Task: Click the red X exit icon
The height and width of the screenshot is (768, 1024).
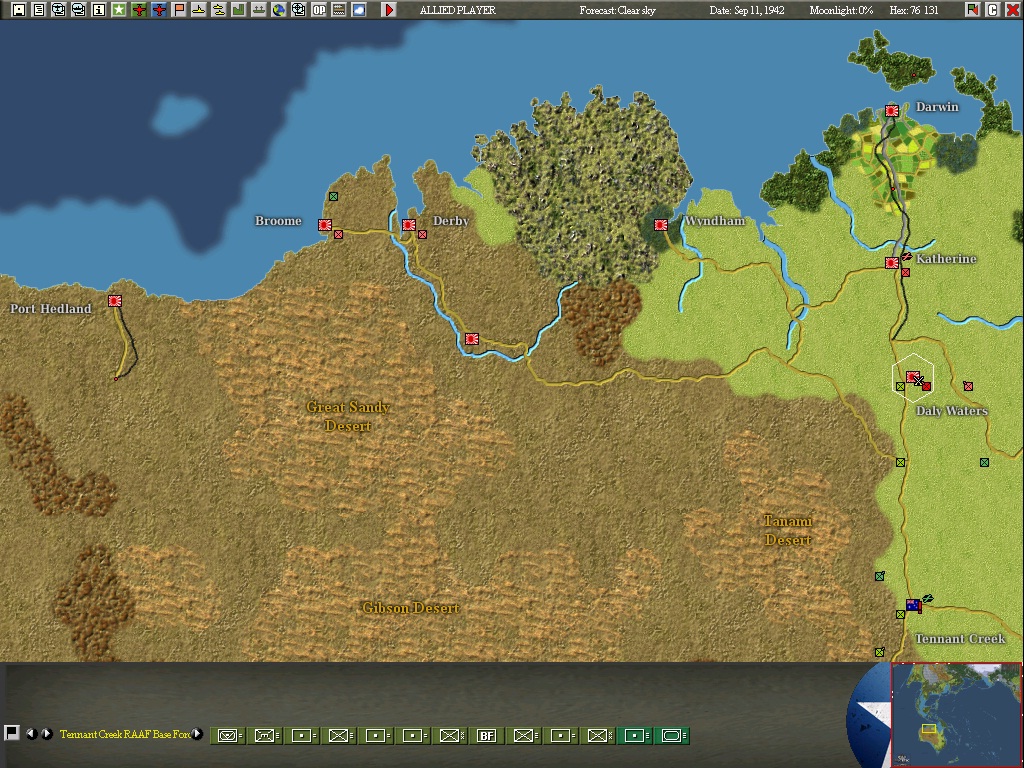Action: click(x=1012, y=10)
